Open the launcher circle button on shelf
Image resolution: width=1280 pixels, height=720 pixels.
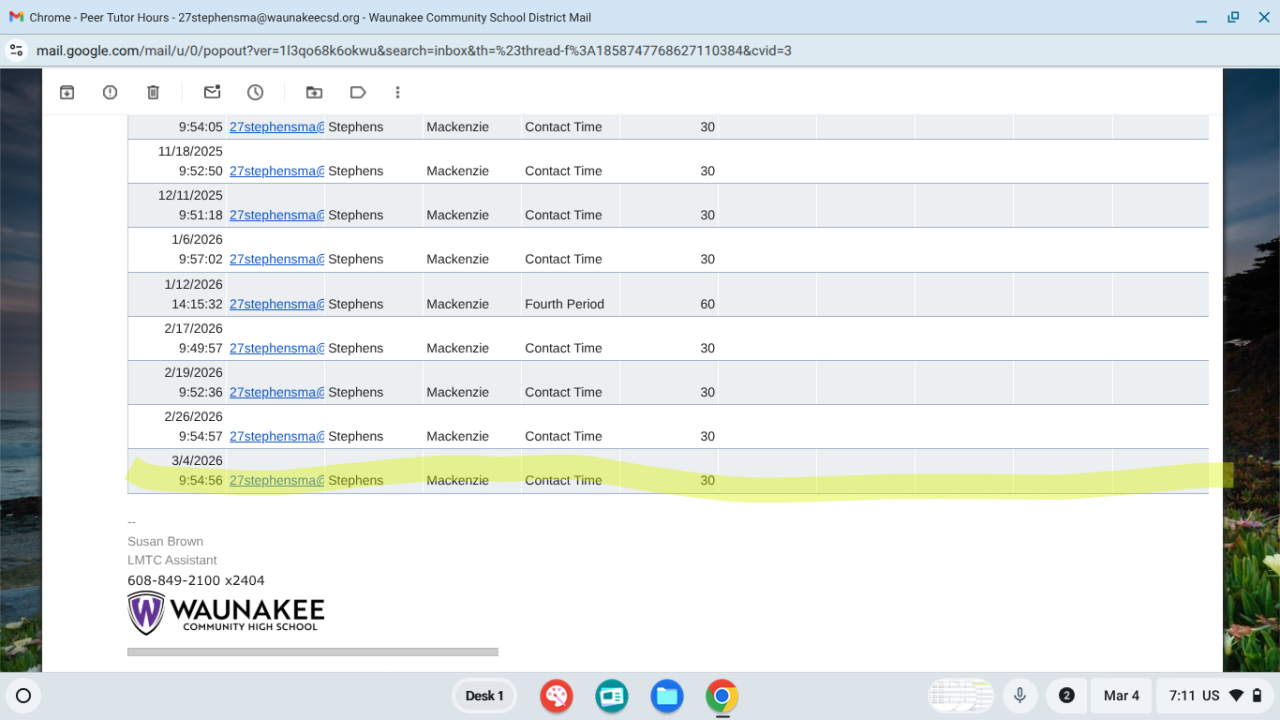pyautogui.click(x=24, y=696)
